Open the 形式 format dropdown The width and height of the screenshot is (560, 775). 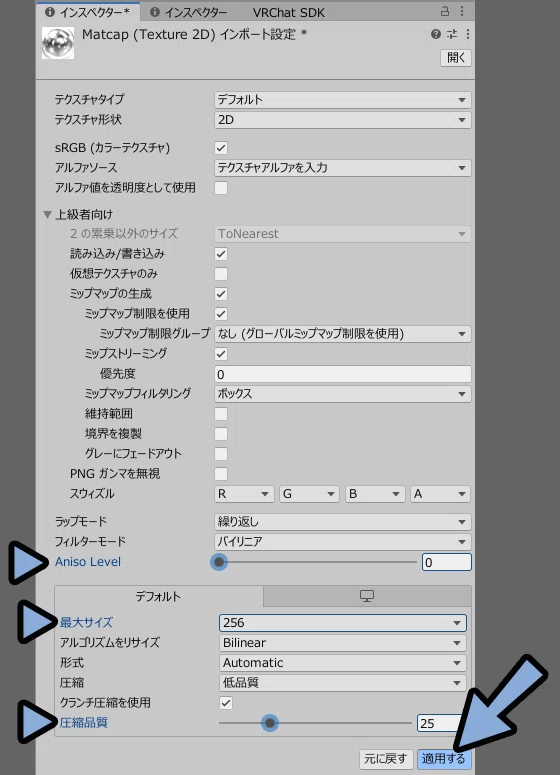(x=343, y=663)
